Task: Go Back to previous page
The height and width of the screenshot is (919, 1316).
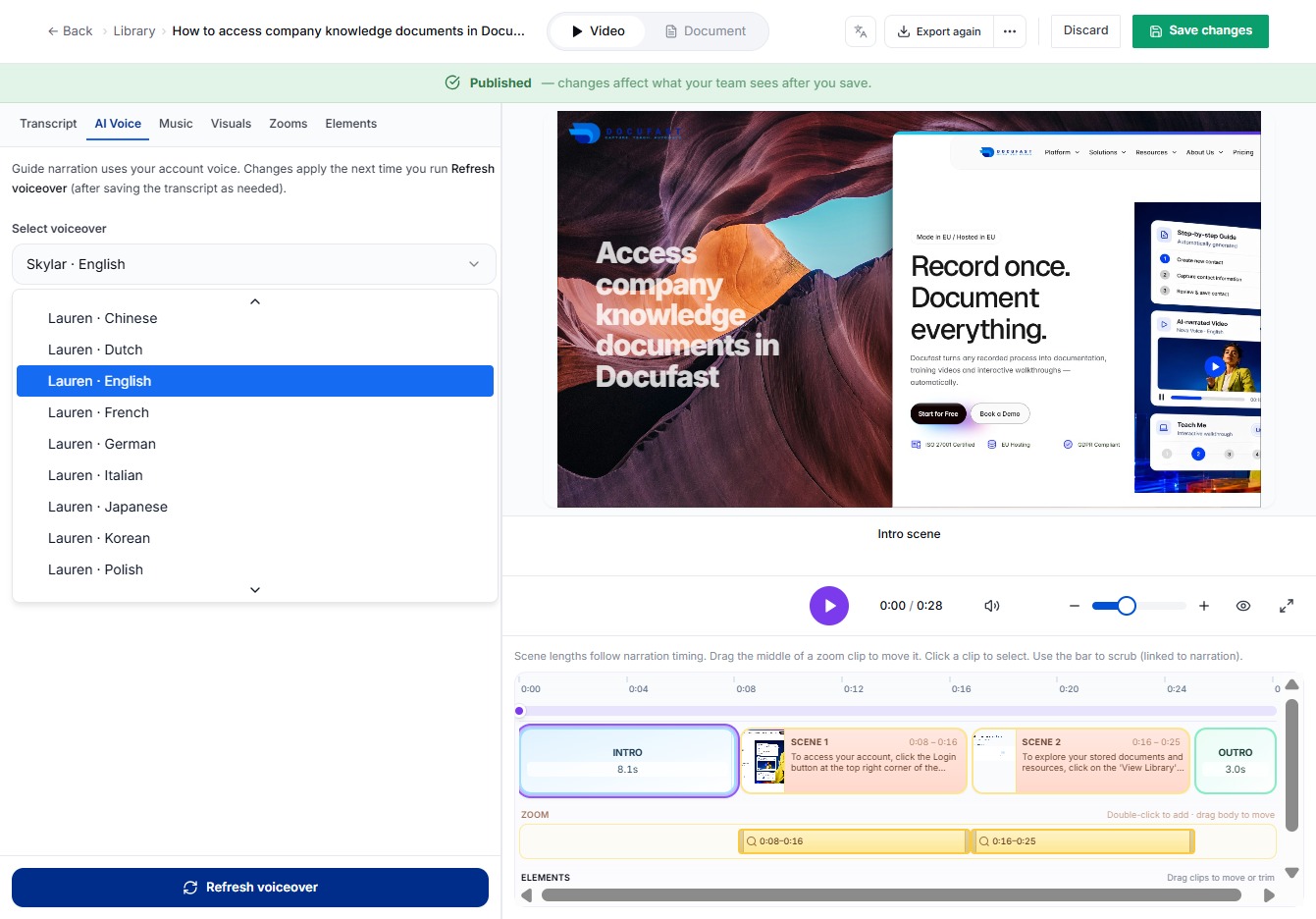Action: (x=70, y=31)
